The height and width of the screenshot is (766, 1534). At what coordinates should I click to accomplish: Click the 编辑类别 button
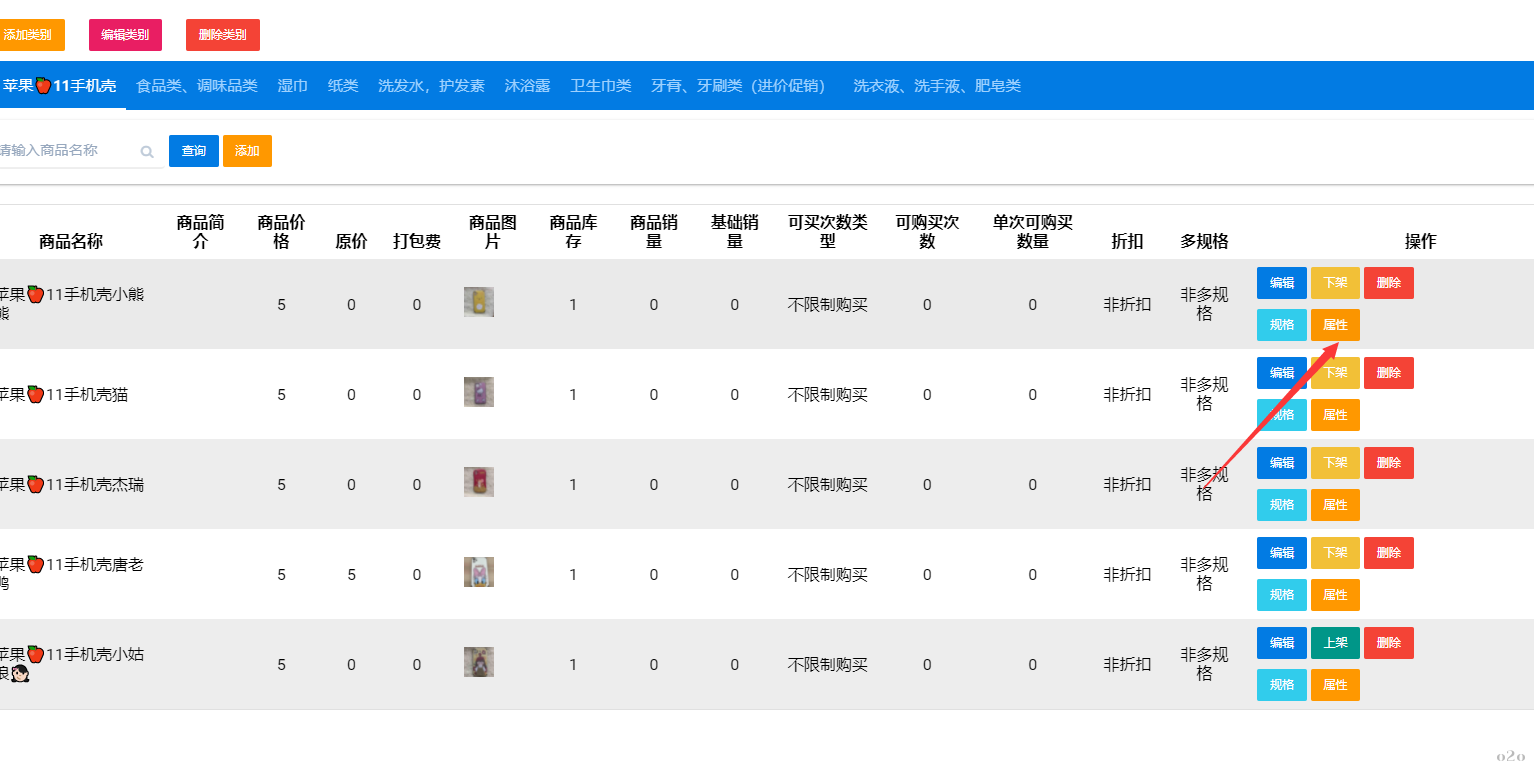click(125, 35)
